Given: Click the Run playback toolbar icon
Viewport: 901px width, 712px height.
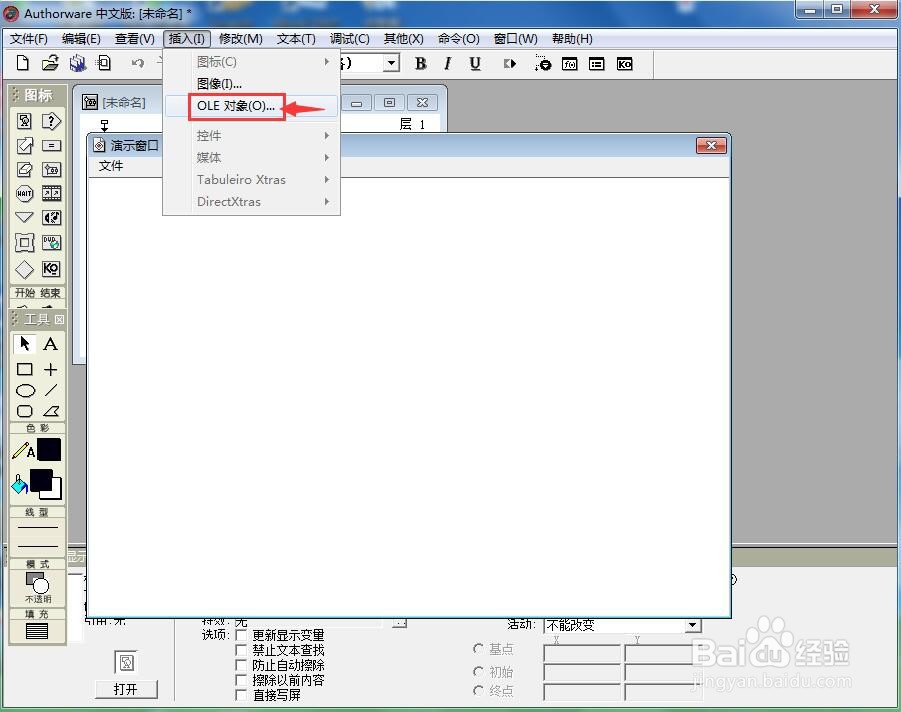Looking at the screenshot, I should (x=509, y=64).
